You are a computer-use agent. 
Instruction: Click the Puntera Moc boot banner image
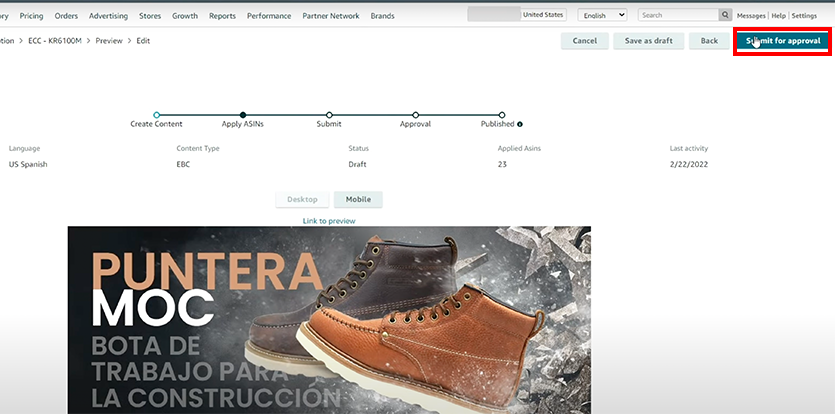tap(329, 320)
